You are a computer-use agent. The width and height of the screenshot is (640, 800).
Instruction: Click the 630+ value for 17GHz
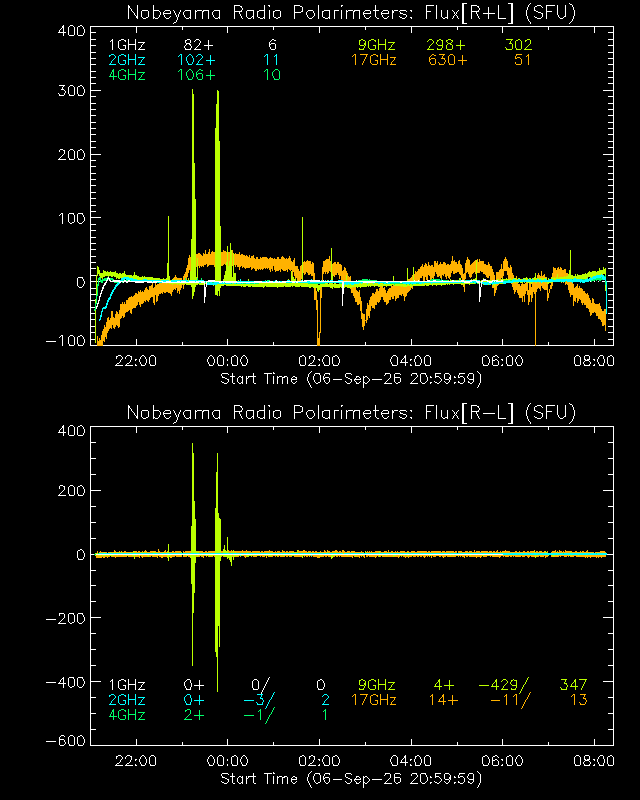(x=447, y=60)
